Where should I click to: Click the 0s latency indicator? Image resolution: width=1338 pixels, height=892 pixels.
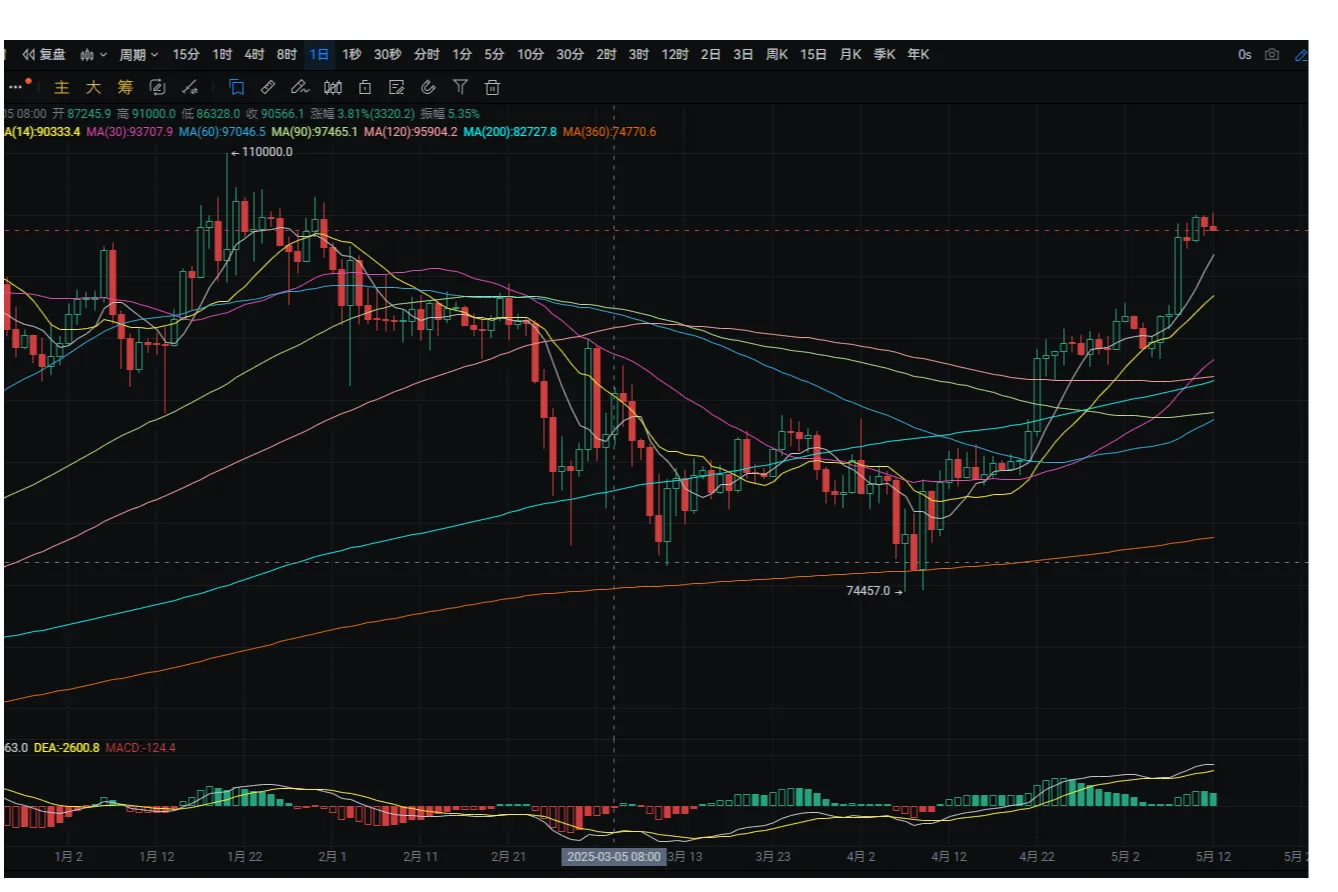pyautogui.click(x=1244, y=55)
